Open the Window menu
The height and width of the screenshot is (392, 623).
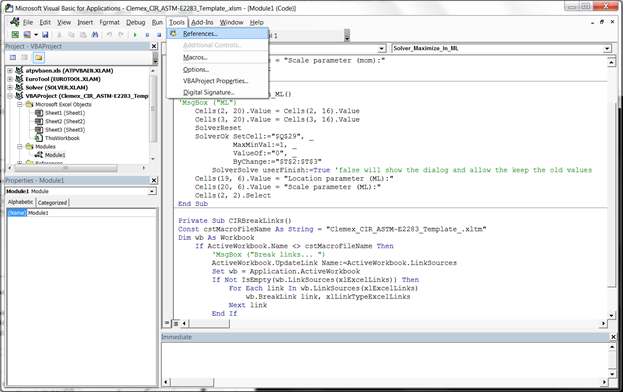pyautogui.click(x=231, y=22)
